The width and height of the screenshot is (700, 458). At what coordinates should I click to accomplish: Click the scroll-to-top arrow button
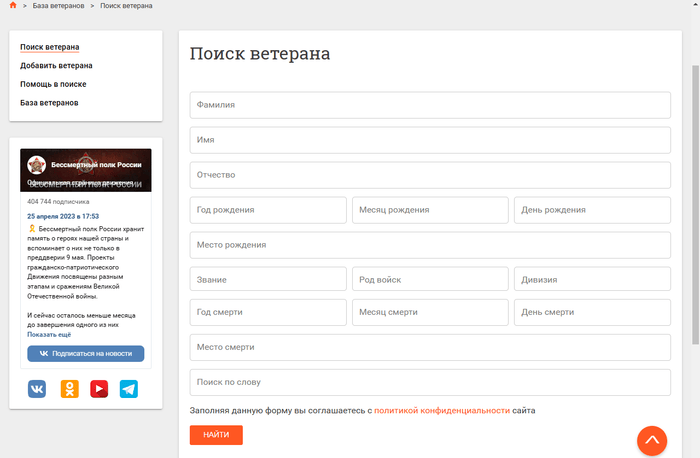(x=652, y=441)
